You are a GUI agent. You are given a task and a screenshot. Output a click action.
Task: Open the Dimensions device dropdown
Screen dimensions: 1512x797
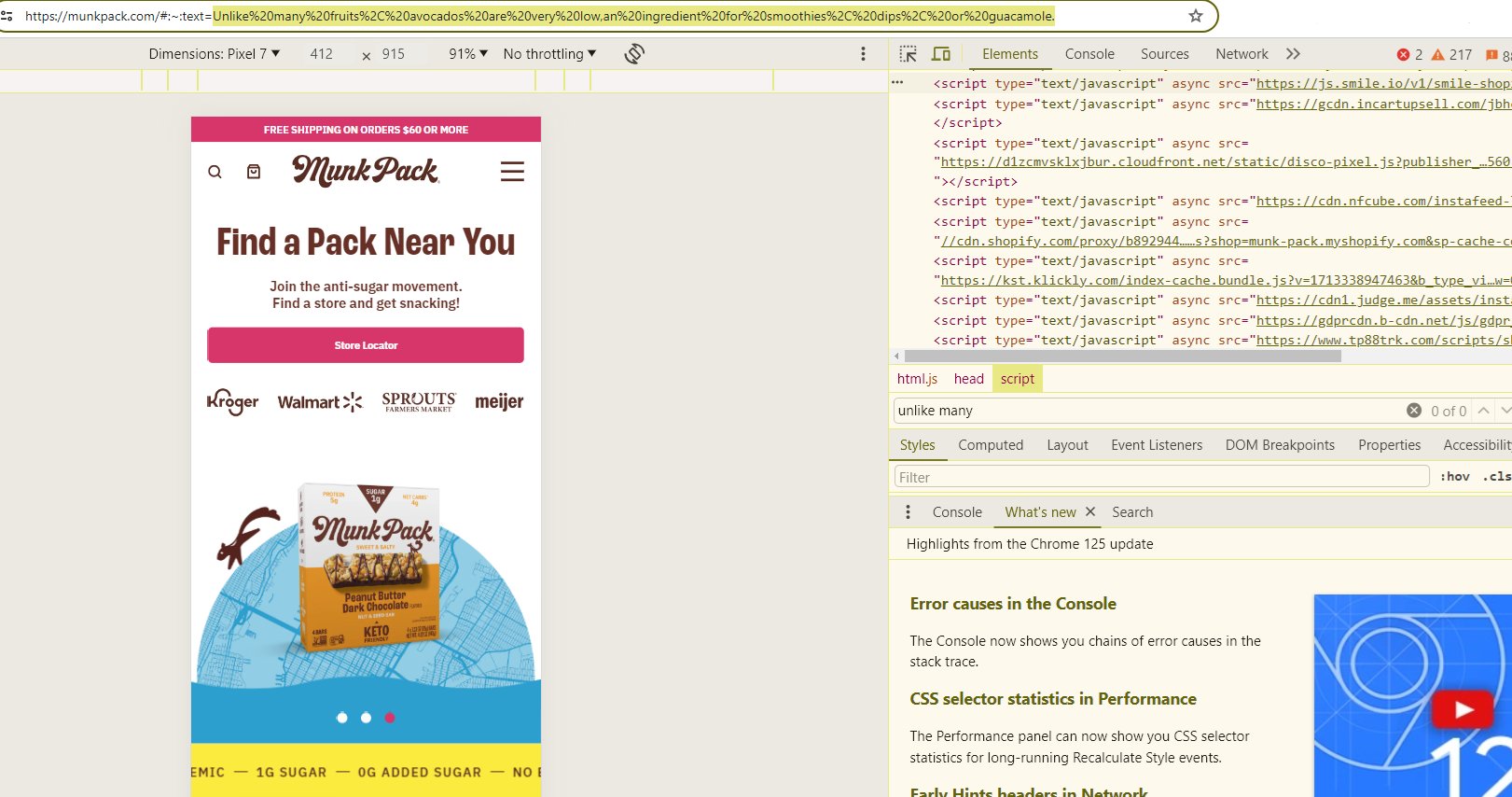[215, 54]
